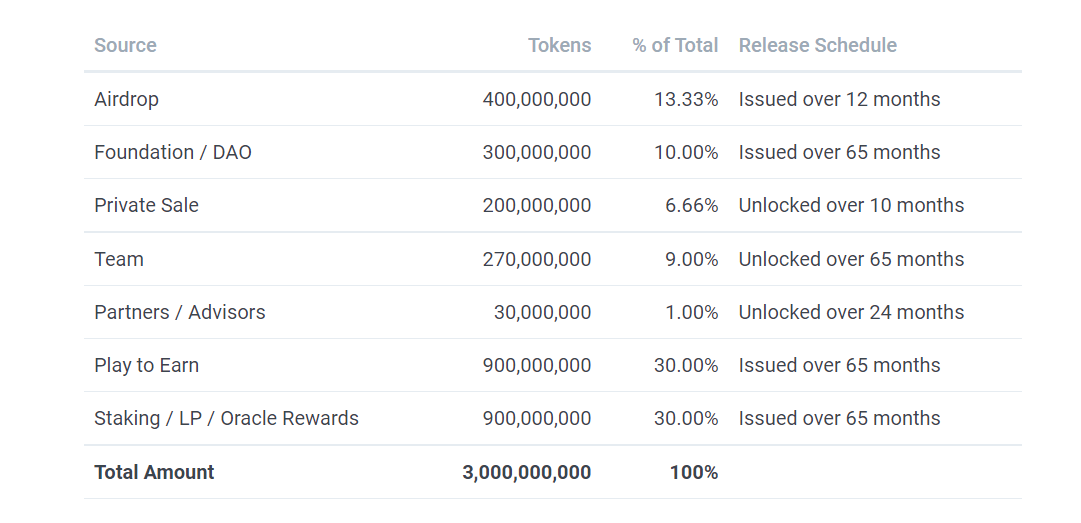Click the 3,000,000,000 total tokens value
Image resolution: width=1081 pixels, height=523 pixels.
click(526, 472)
